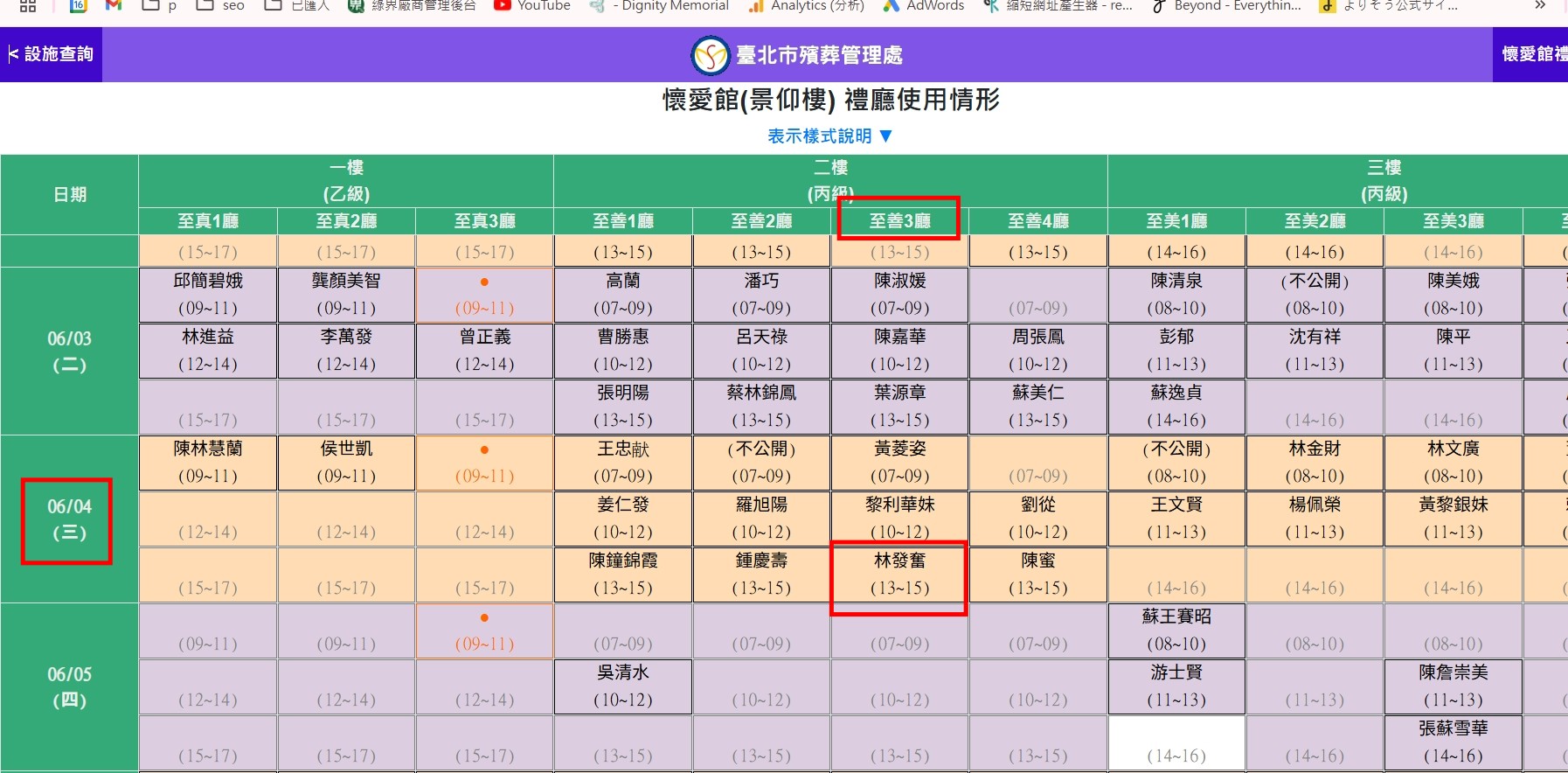This screenshot has width=1568, height=773.
Task: Select the 至善1廳 column header
Action: pyautogui.click(x=623, y=221)
